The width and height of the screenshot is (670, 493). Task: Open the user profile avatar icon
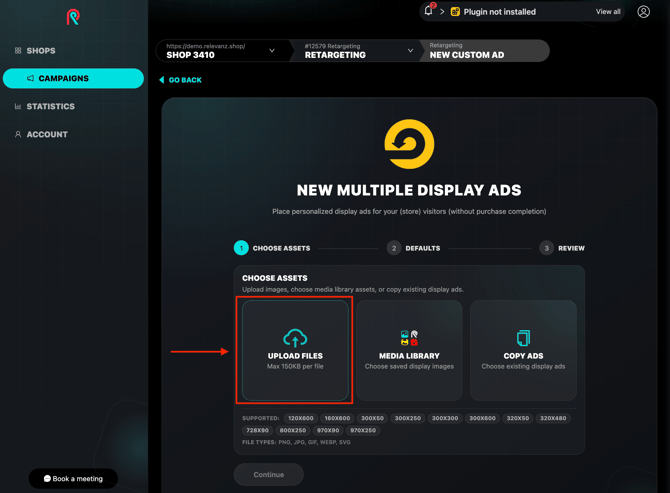[644, 12]
